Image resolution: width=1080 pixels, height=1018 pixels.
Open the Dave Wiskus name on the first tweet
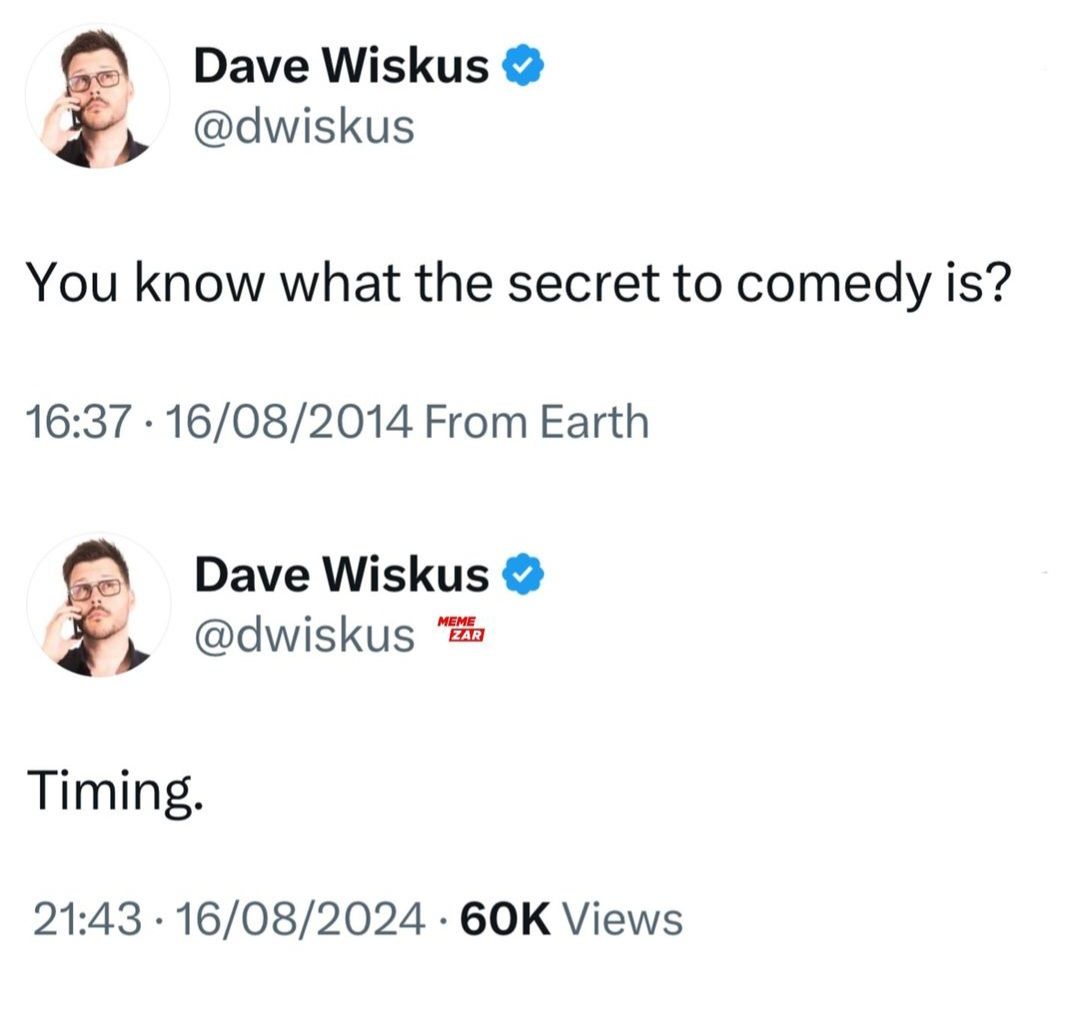(x=341, y=66)
